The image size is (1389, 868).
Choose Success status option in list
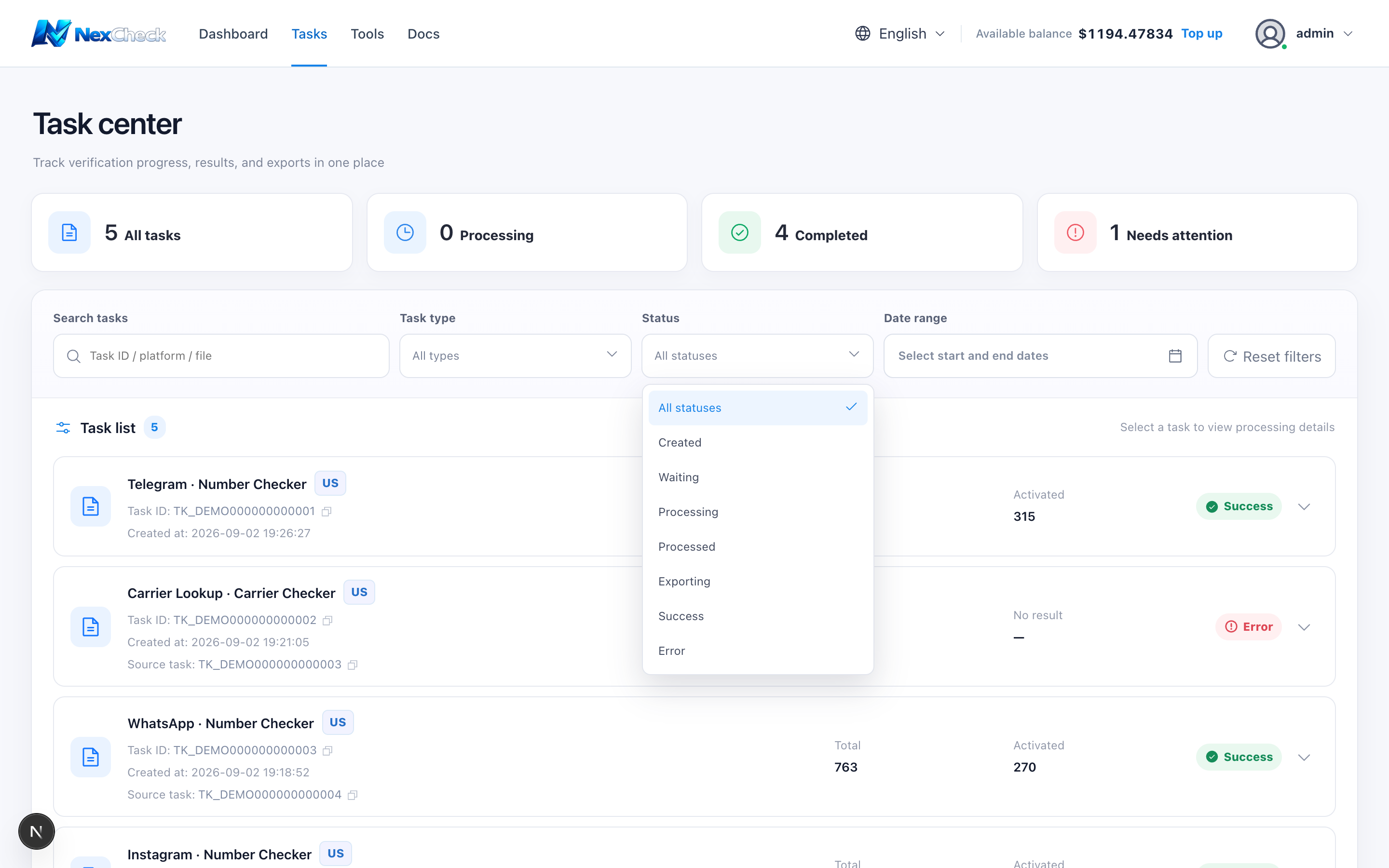point(758,616)
